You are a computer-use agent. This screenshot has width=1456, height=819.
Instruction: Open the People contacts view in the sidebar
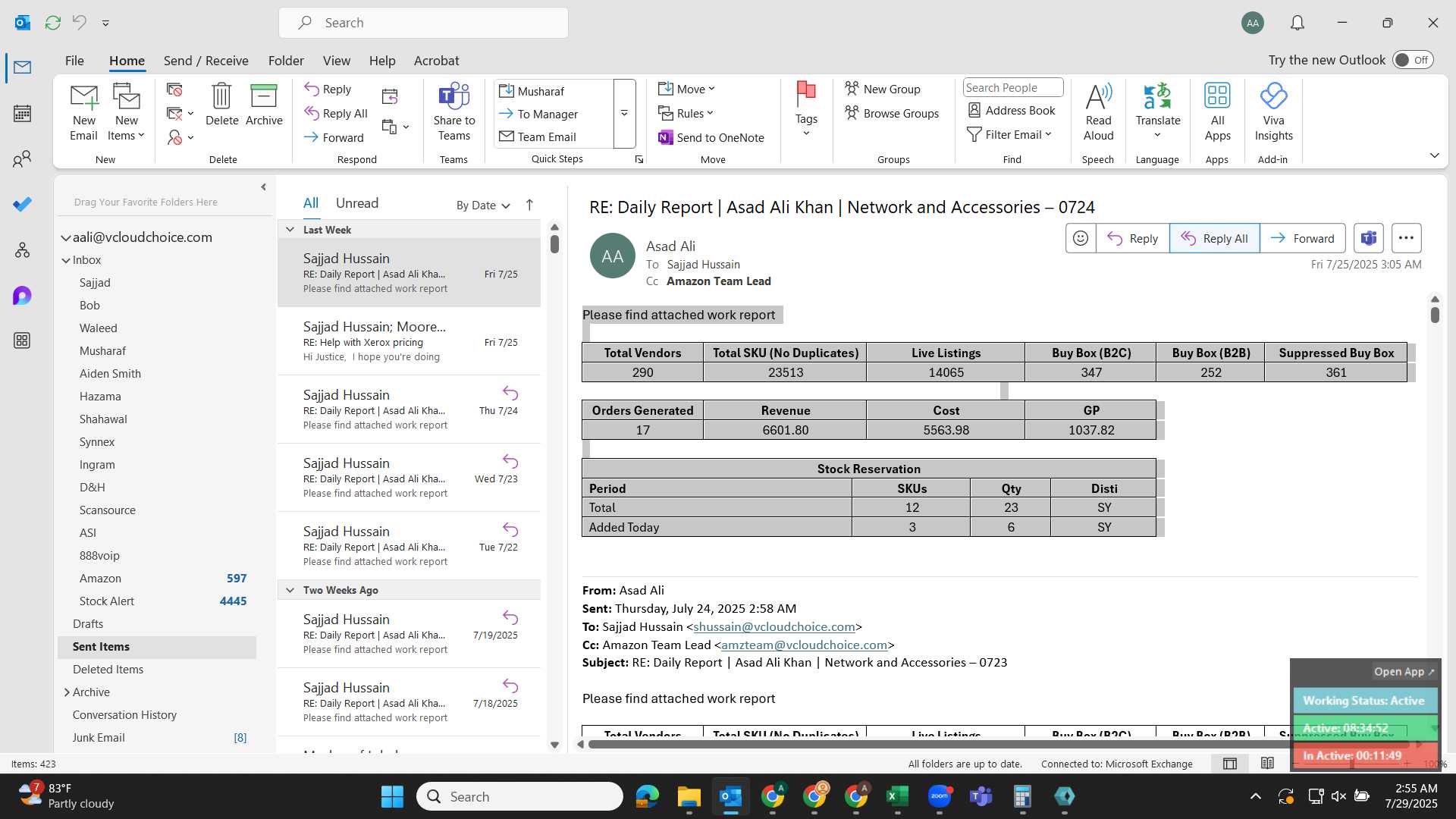[x=22, y=159]
